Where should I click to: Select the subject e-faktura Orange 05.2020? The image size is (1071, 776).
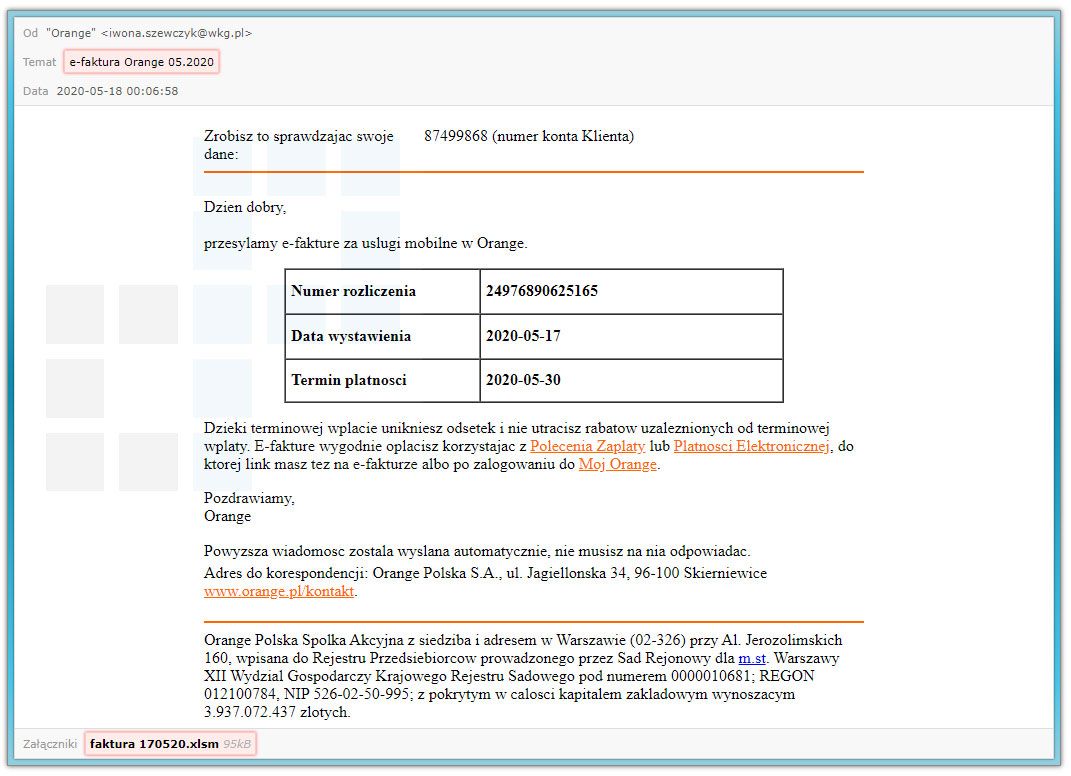click(141, 62)
